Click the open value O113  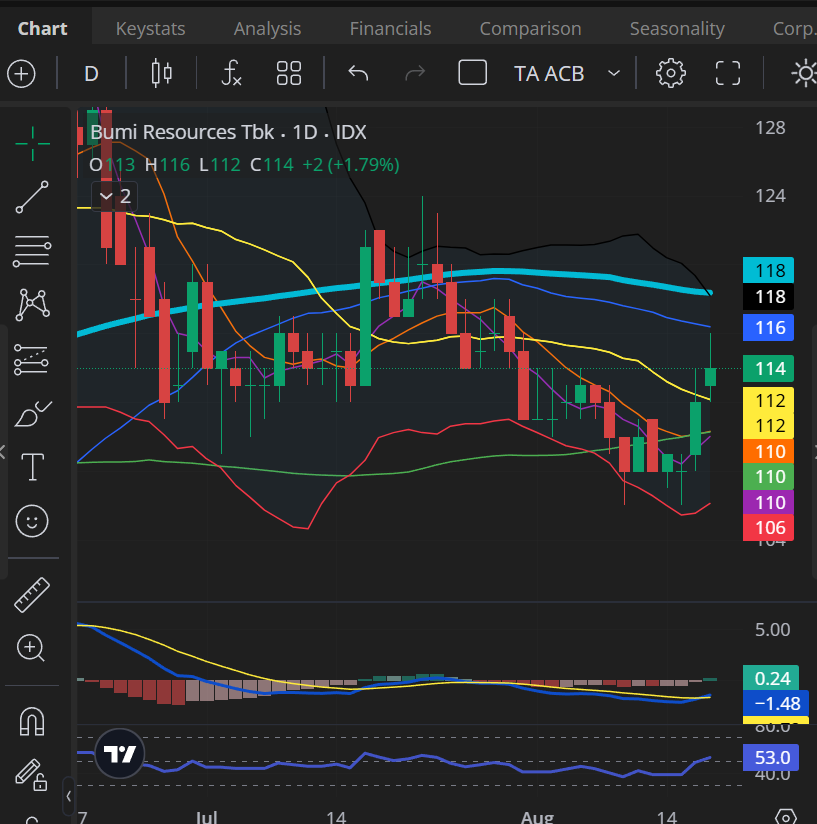pyautogui.click(x=112, y=165)
